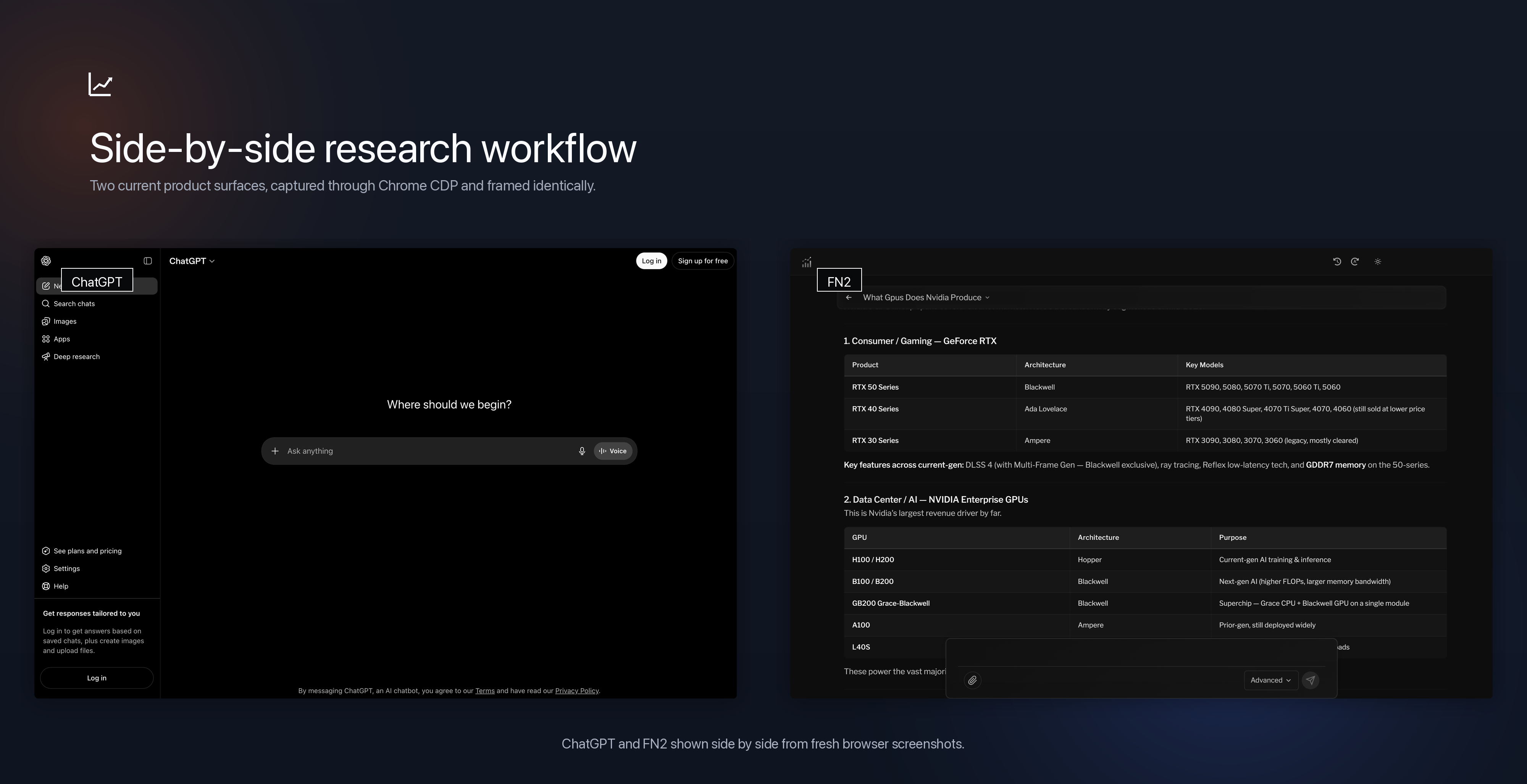Viewport: 1527px width, 784px height.
Task: Click the FN2 auto-refresh arrow icon
Action: (x=1354, y=261)
